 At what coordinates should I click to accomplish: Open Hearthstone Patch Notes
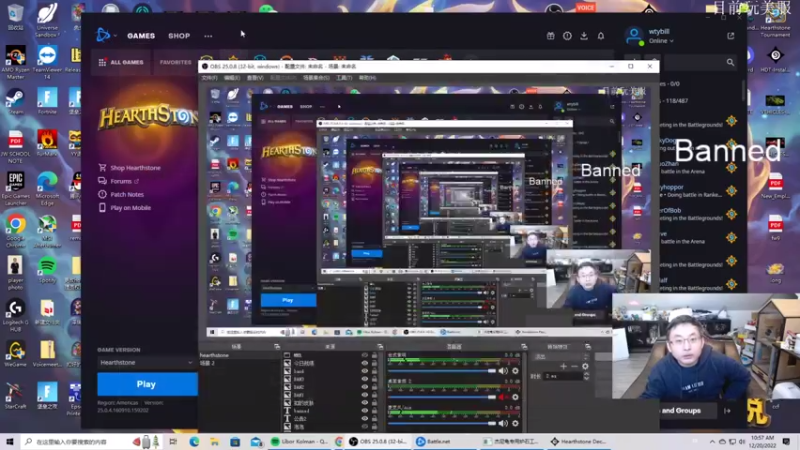[x=121, y=194]
